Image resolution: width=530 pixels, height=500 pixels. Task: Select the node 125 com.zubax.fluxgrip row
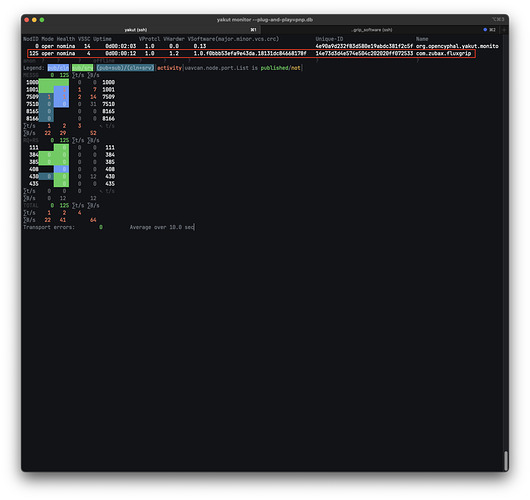pyautogui.click(x=251, y=53)
